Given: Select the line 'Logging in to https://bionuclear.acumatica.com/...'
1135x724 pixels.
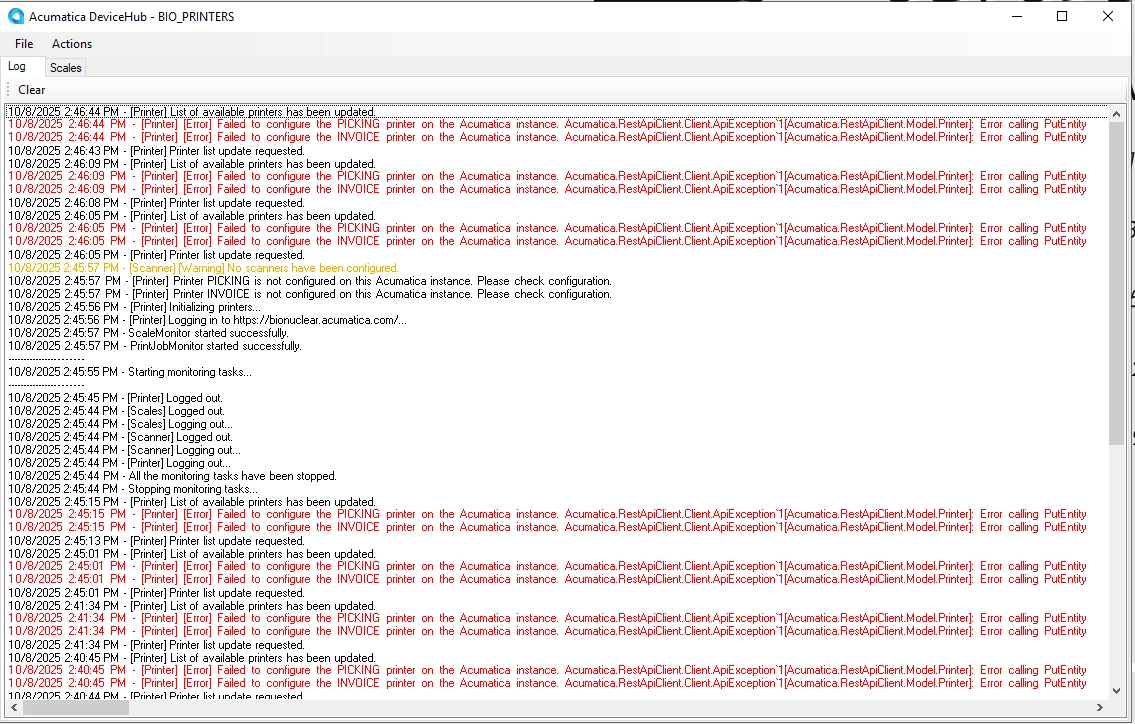Looking at the screenshot, I should pyautogui.click(x=207, y=320).
